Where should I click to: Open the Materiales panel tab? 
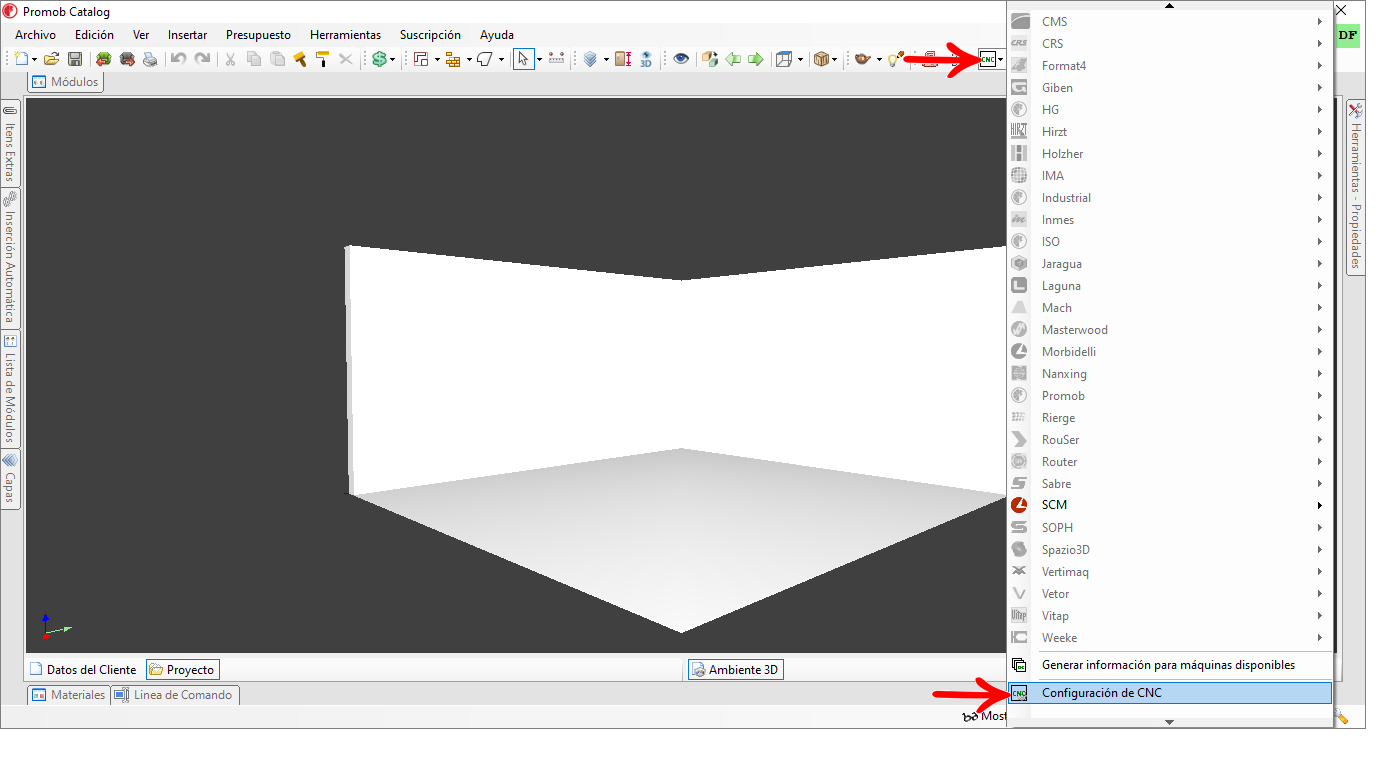click(x=68, y=694)
